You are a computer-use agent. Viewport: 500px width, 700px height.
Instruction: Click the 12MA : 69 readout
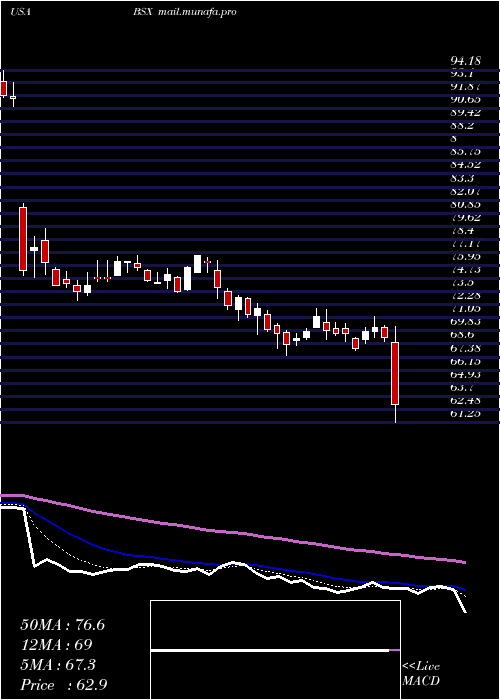pos(56,645)
